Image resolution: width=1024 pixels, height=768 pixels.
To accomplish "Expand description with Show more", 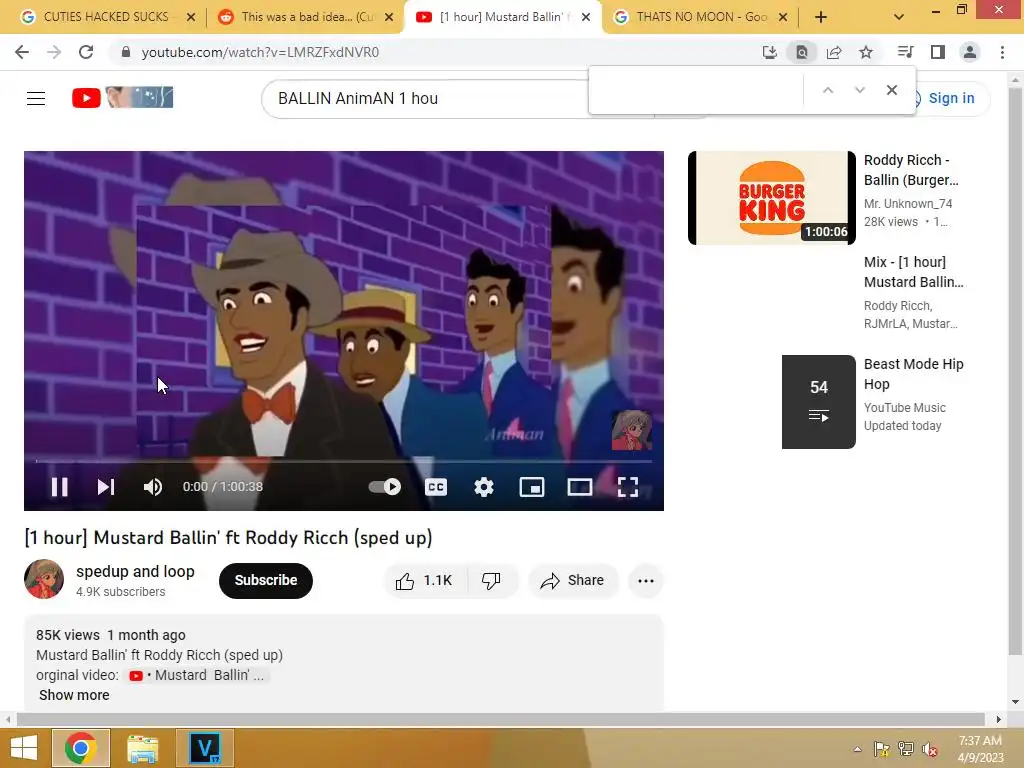I will pyautogui.click(x=74, y=695).
